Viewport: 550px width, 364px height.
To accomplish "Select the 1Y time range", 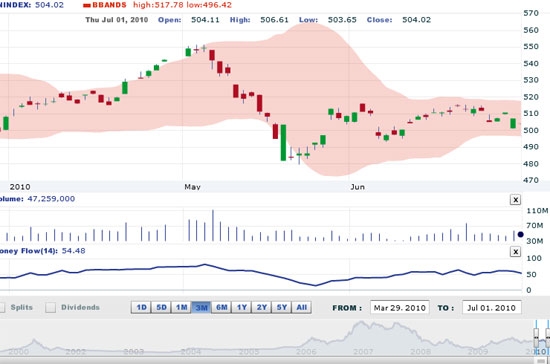I will [242, 308].
